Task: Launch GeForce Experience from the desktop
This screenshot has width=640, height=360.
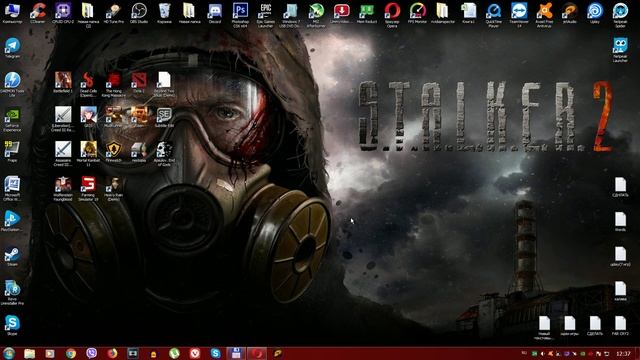Action: [12, 119]
